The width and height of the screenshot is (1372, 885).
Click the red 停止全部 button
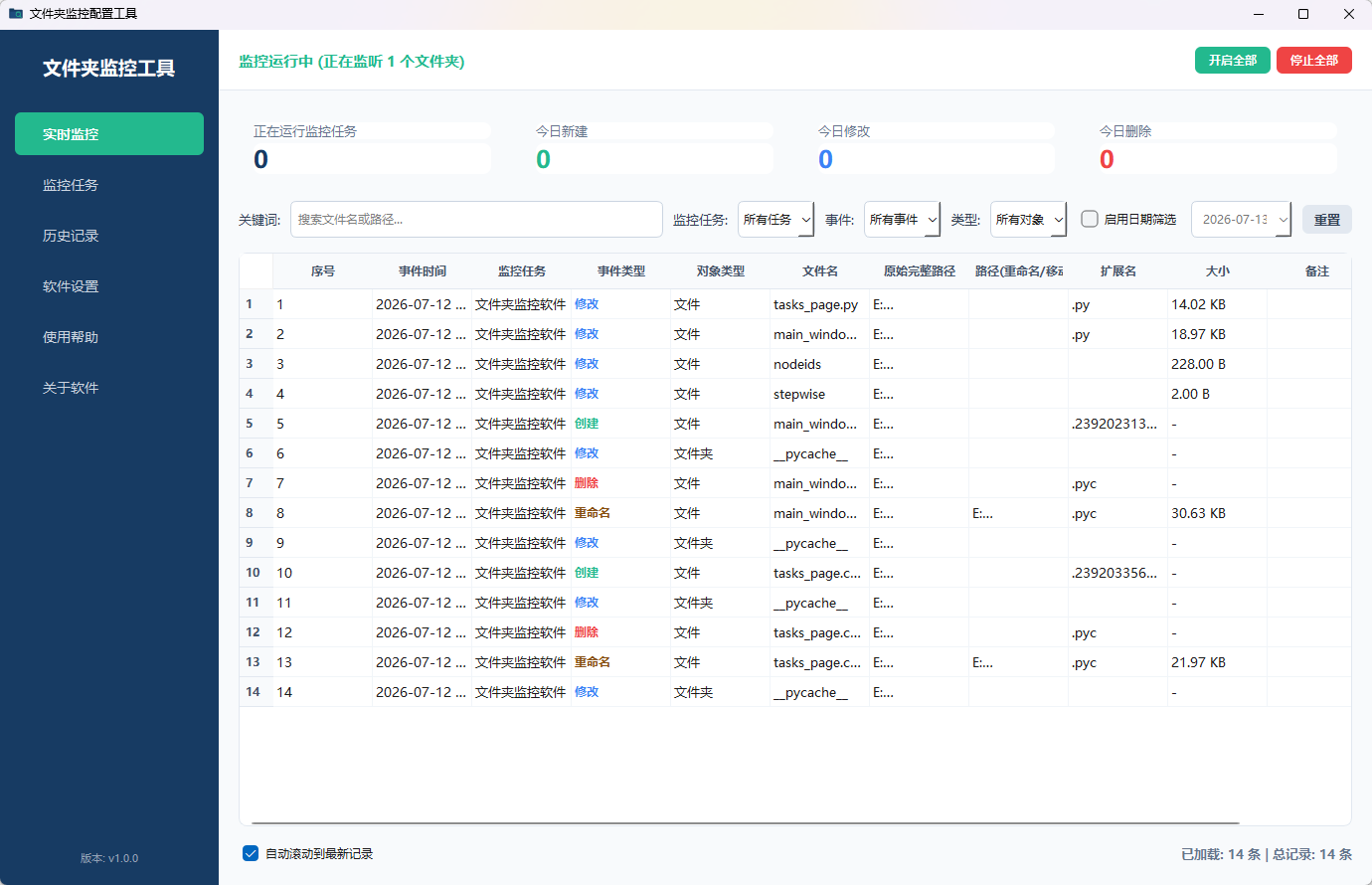point(1314,61)
